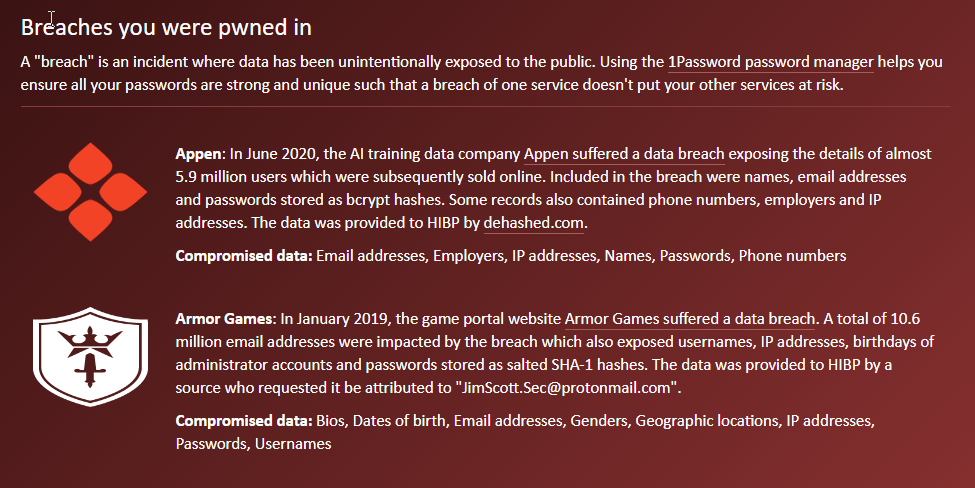Visit the dehashed.com link
975x488 pixels.
point(534,223)
